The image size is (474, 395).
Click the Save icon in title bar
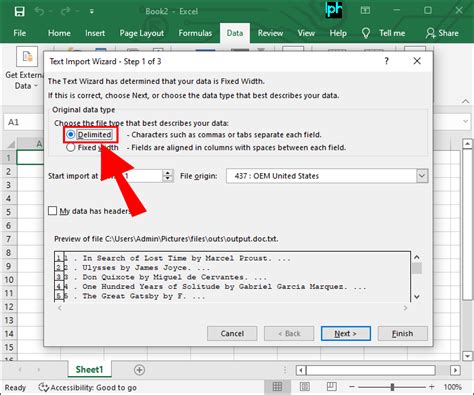tap(20, 12)
